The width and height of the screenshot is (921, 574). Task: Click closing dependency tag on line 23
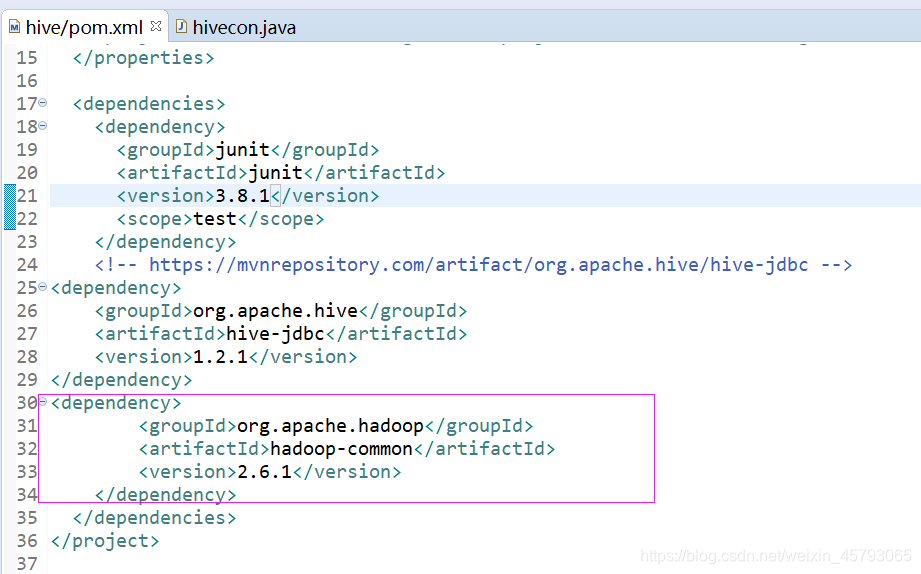(x=166, y=241)
